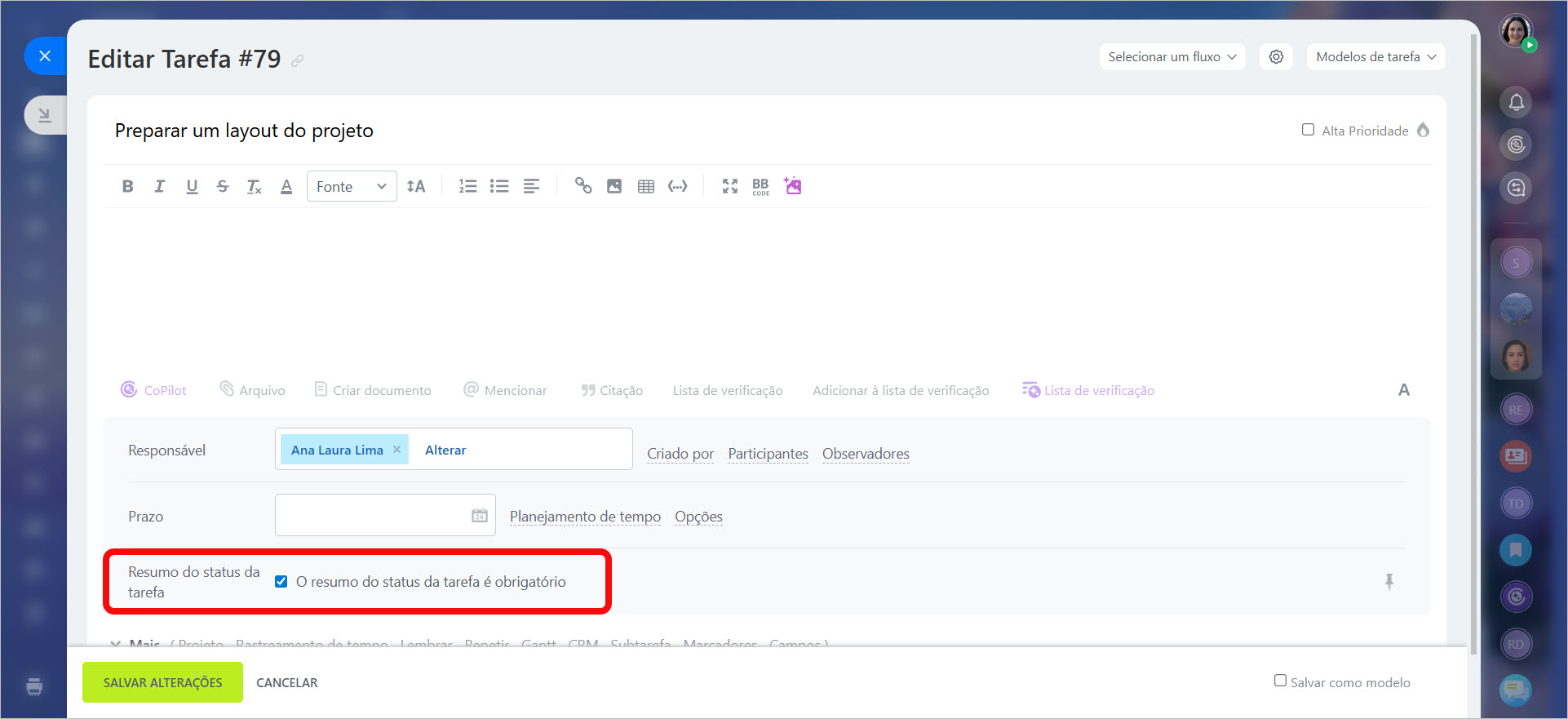Toggle the editor toolbar with A icon
The image size is (1568, 719).
(1403, 390)
